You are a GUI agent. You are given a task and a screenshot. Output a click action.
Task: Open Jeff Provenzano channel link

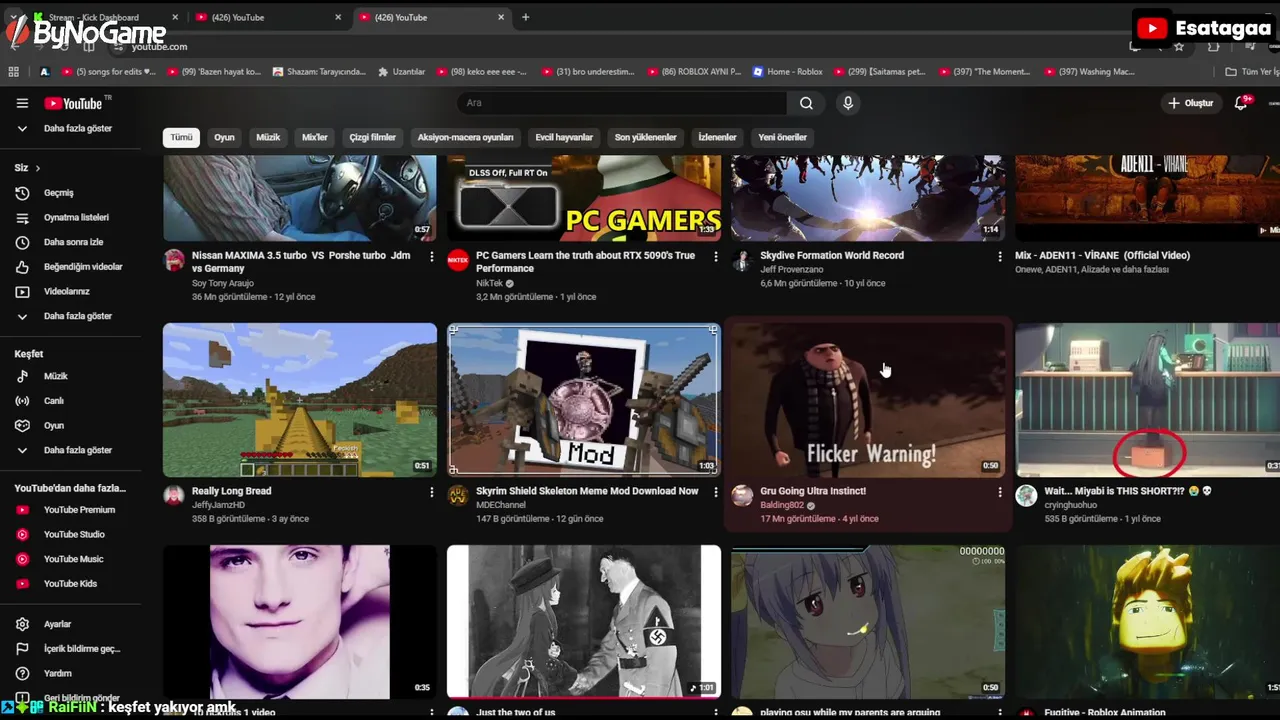click(x=791, y=269)
